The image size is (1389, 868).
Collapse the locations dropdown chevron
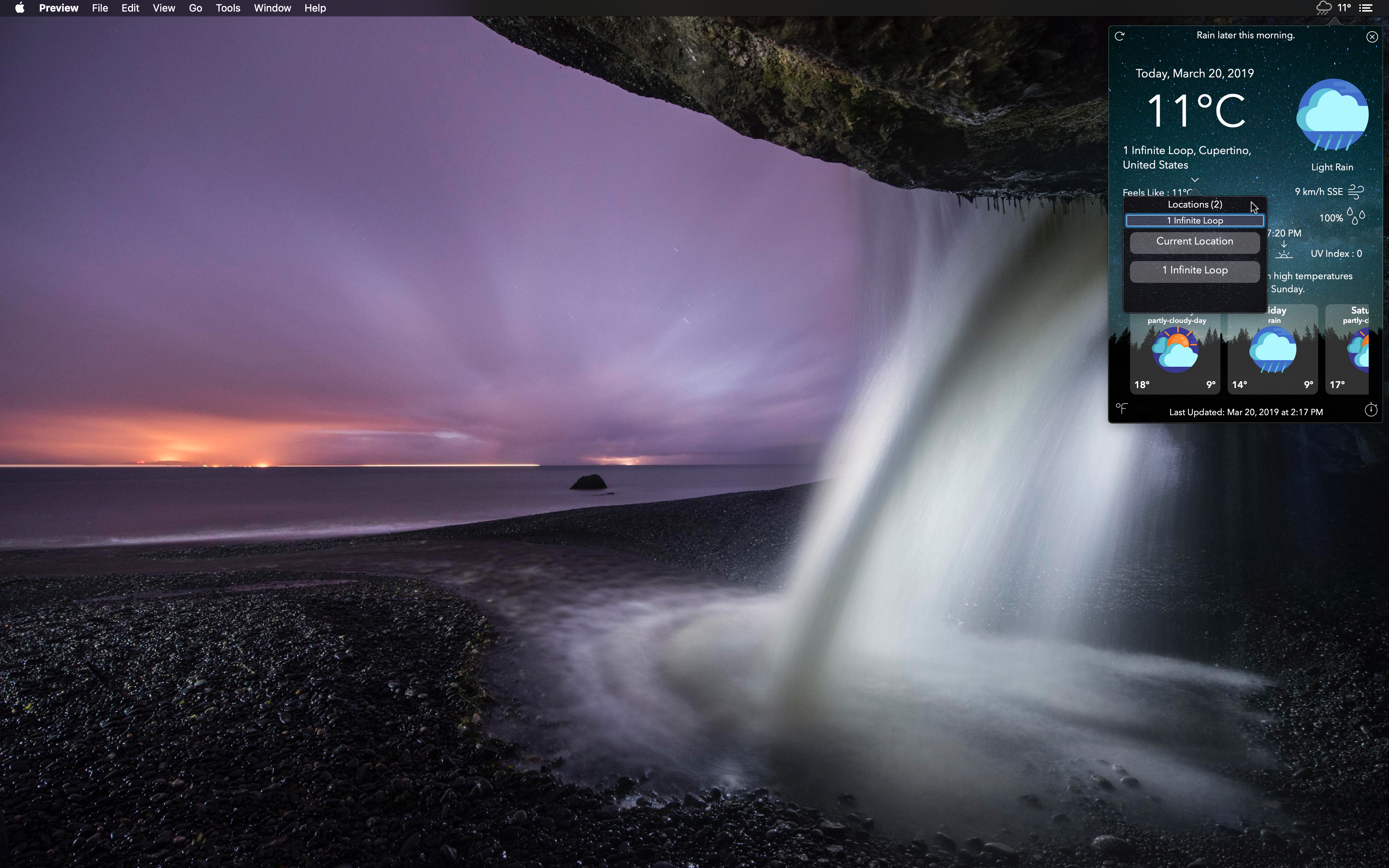(1195, 180)
